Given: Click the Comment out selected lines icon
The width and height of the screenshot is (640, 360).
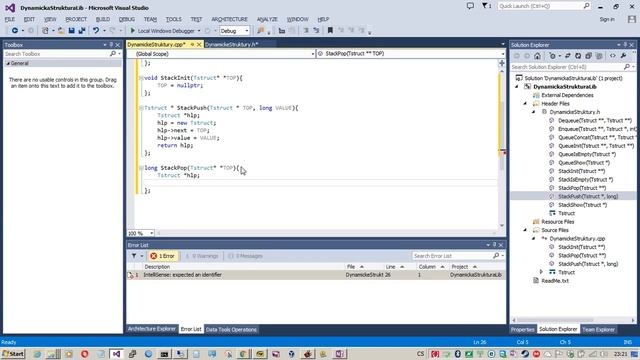Looking at the screenshot, I should pyautogui.click(x=305, y=31).
